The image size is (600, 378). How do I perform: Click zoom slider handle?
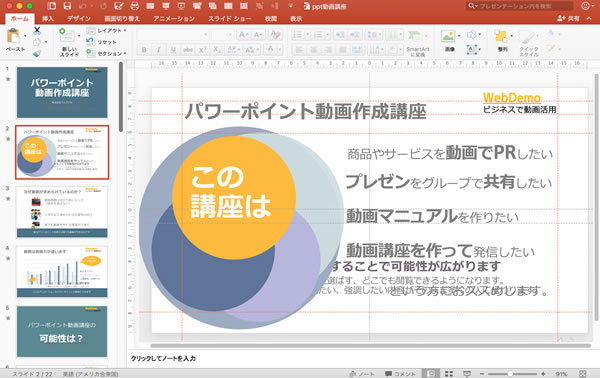click(x=510, y=374)
